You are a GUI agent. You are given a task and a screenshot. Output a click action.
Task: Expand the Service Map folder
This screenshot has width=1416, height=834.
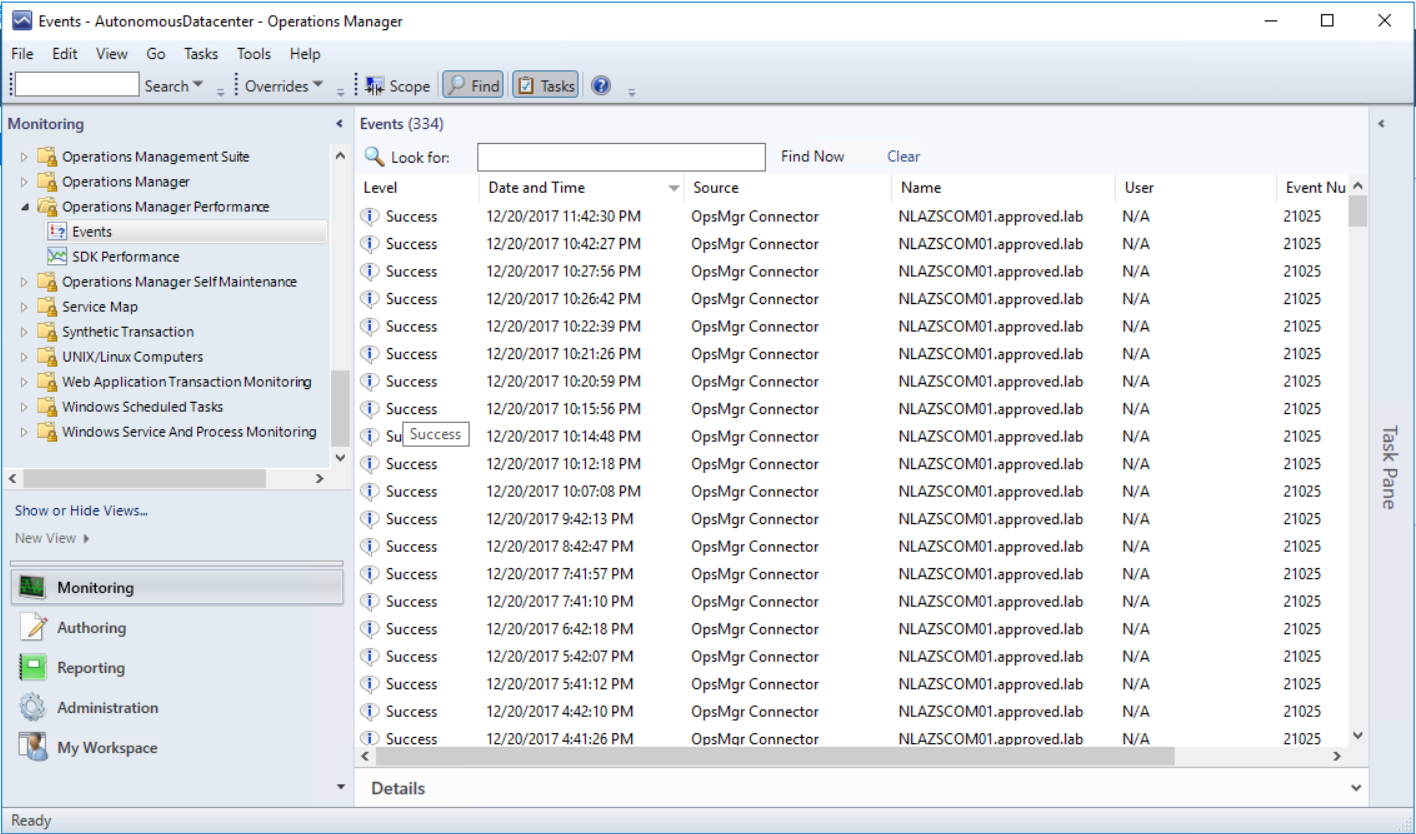click(25, 307)
